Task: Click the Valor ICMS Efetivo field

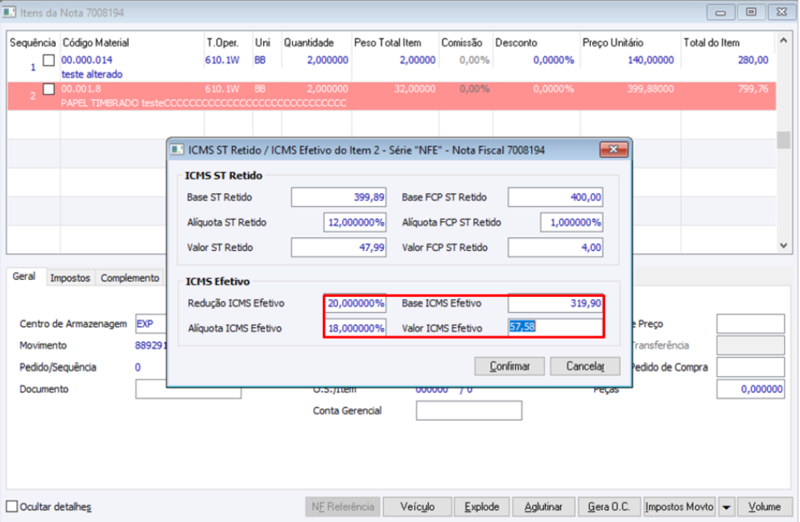Action: pos(555,327)
